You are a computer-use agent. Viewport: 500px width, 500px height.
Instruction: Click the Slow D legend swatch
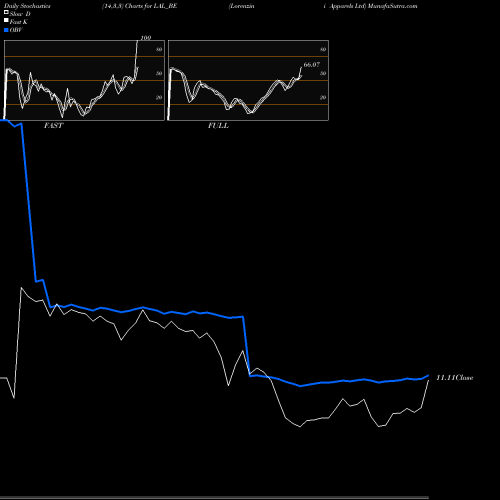coord(6,12)
